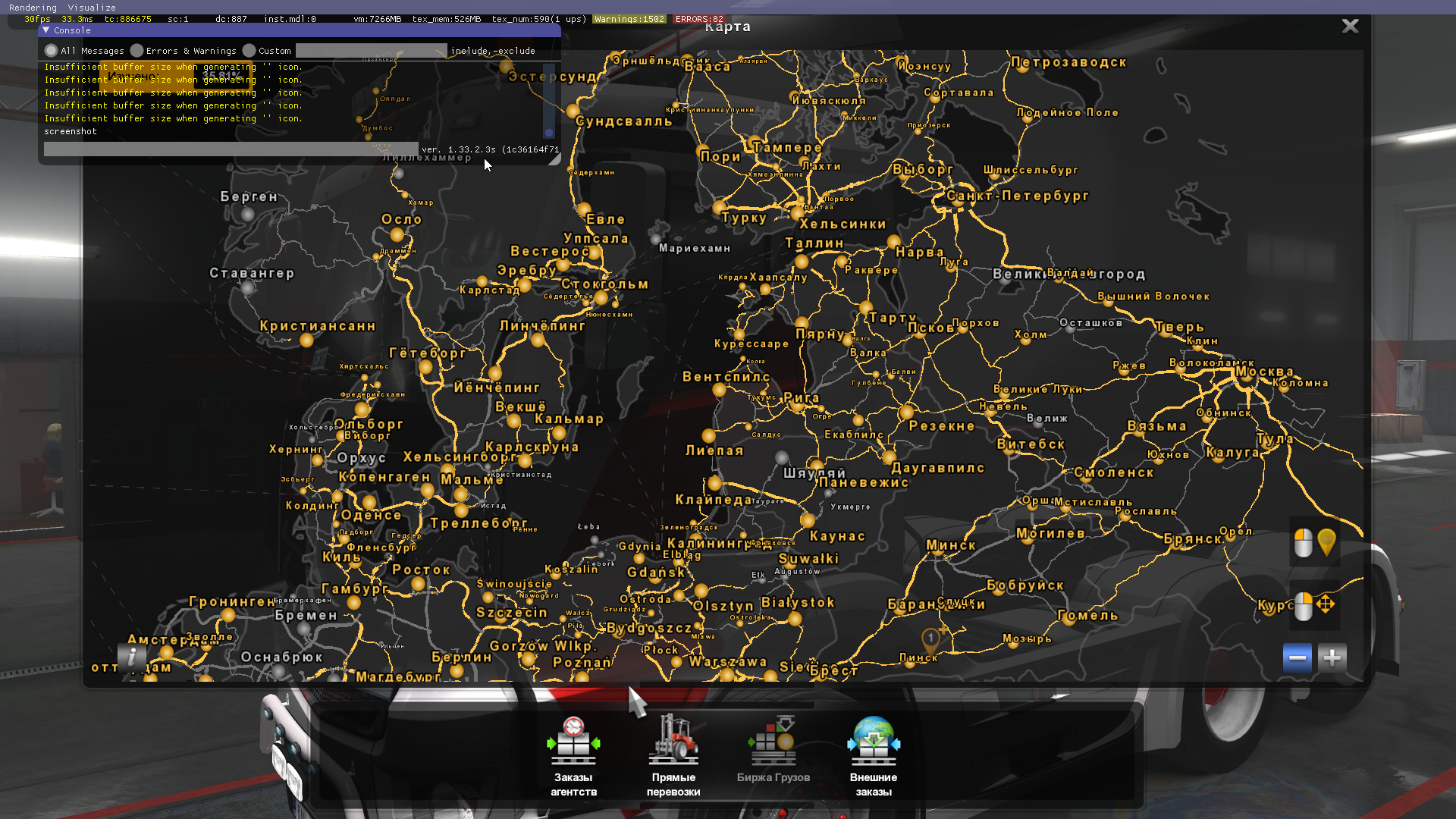Image resolution: width=1456 pixels, height=819 pixels.
Task: Click the Białystok city label
Action: (x=798, y=603)
